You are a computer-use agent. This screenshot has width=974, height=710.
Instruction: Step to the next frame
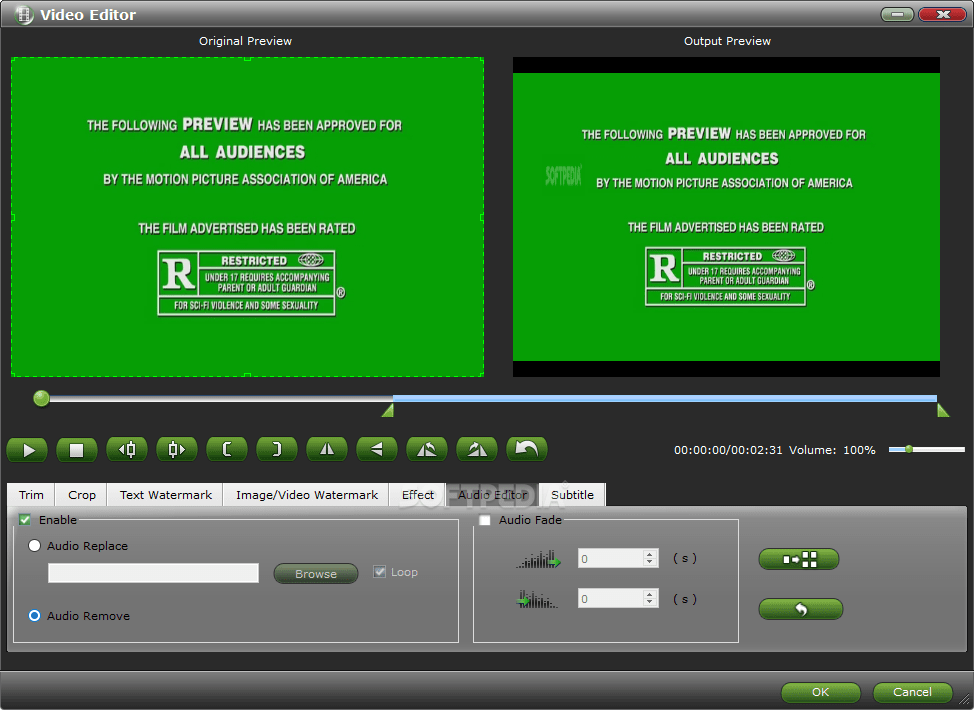(176, 449)
